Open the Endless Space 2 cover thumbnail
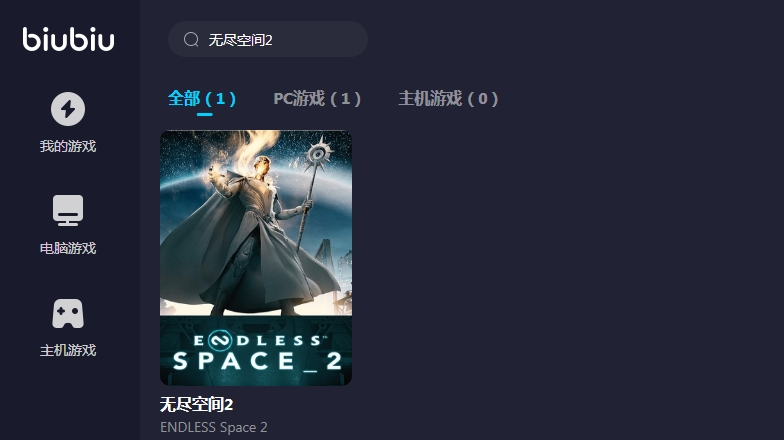 [x=256, y=258]
